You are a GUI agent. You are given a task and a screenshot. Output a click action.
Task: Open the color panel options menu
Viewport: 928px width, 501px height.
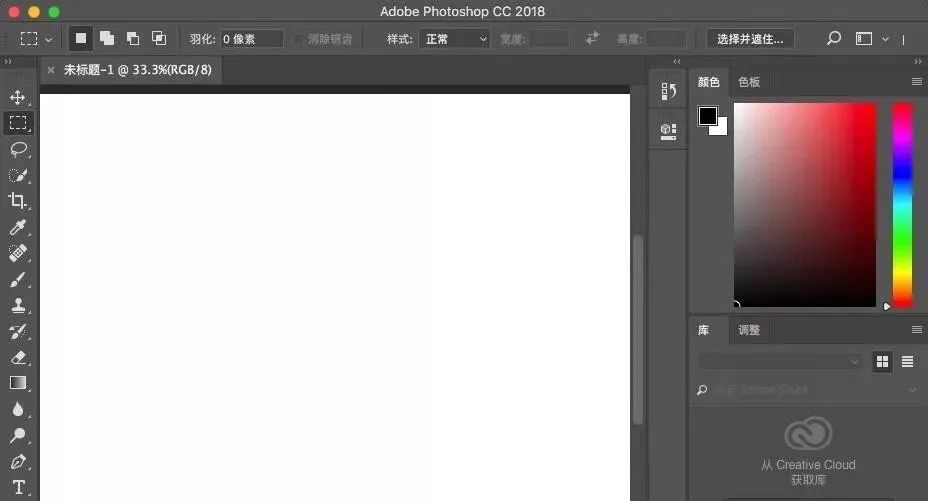tap(917, 82)
